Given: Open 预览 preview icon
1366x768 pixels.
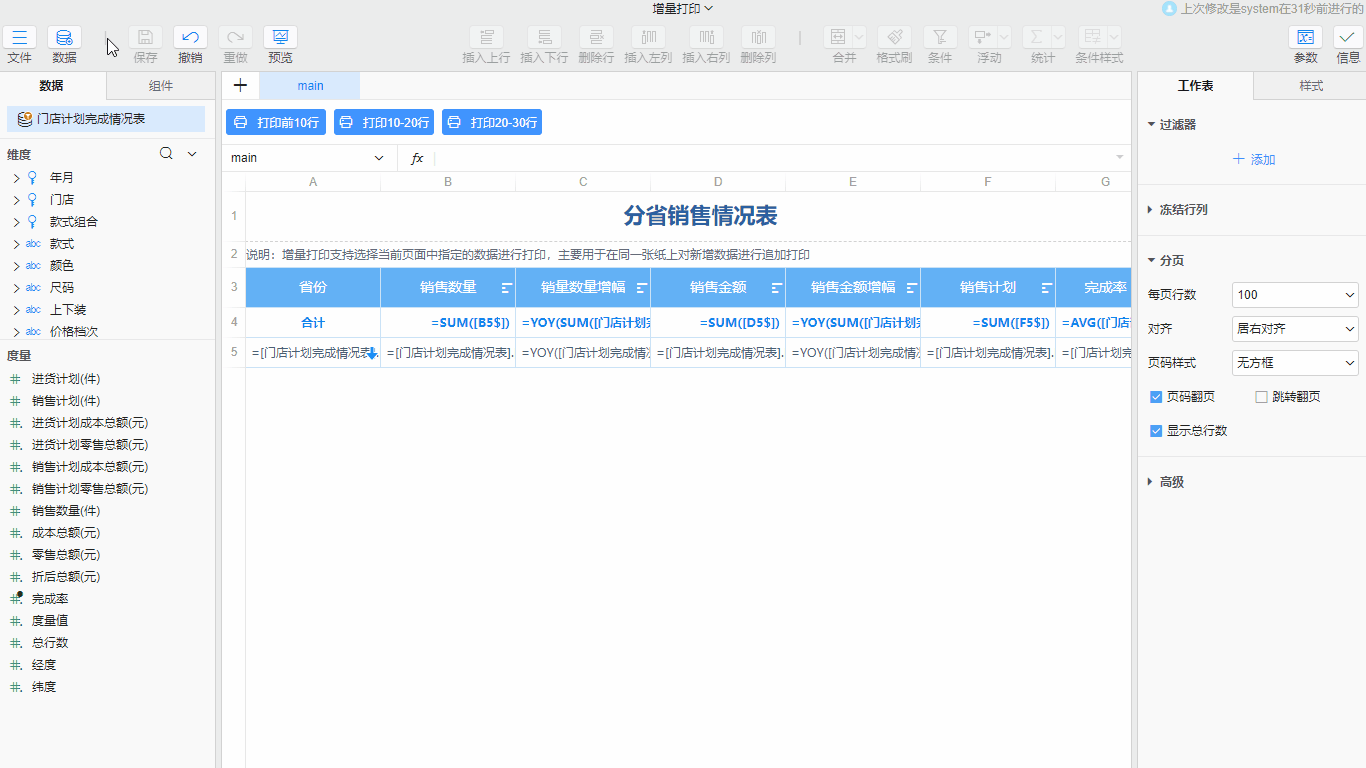Looking at the screenshot, I should [x=280, y=38].
